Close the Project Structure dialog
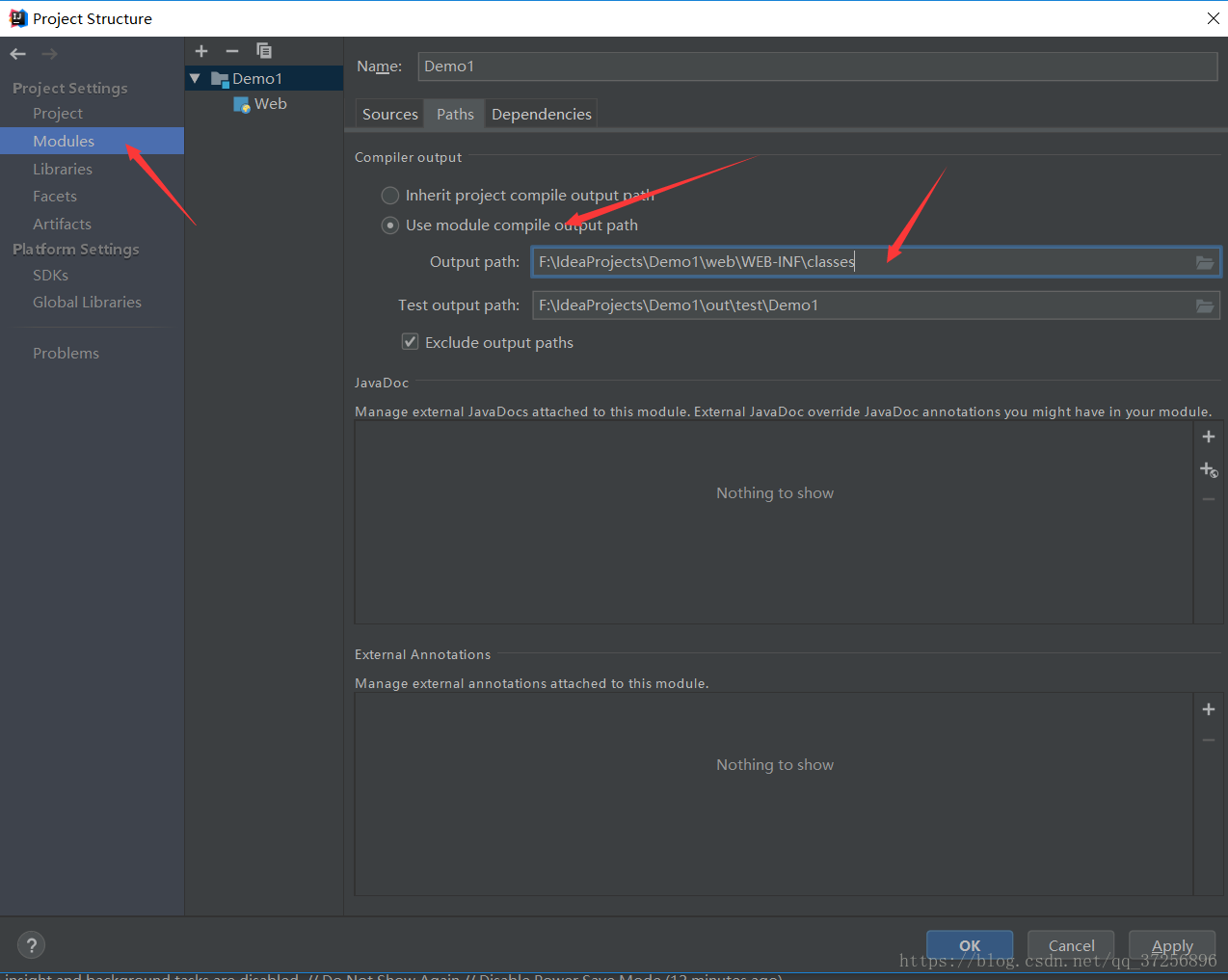This screenshot has width=1228, height=980. click(1214, 18)
